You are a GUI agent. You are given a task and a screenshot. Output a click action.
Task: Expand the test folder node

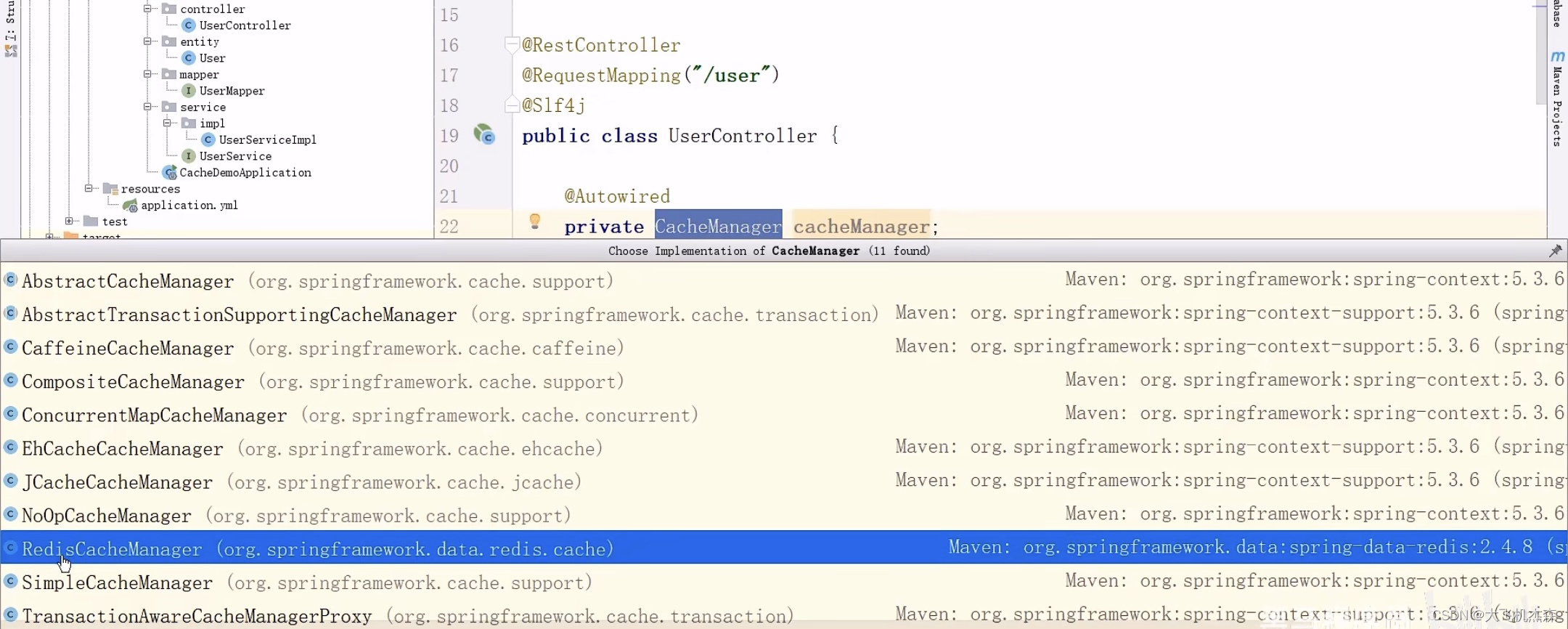coord(69,221)
